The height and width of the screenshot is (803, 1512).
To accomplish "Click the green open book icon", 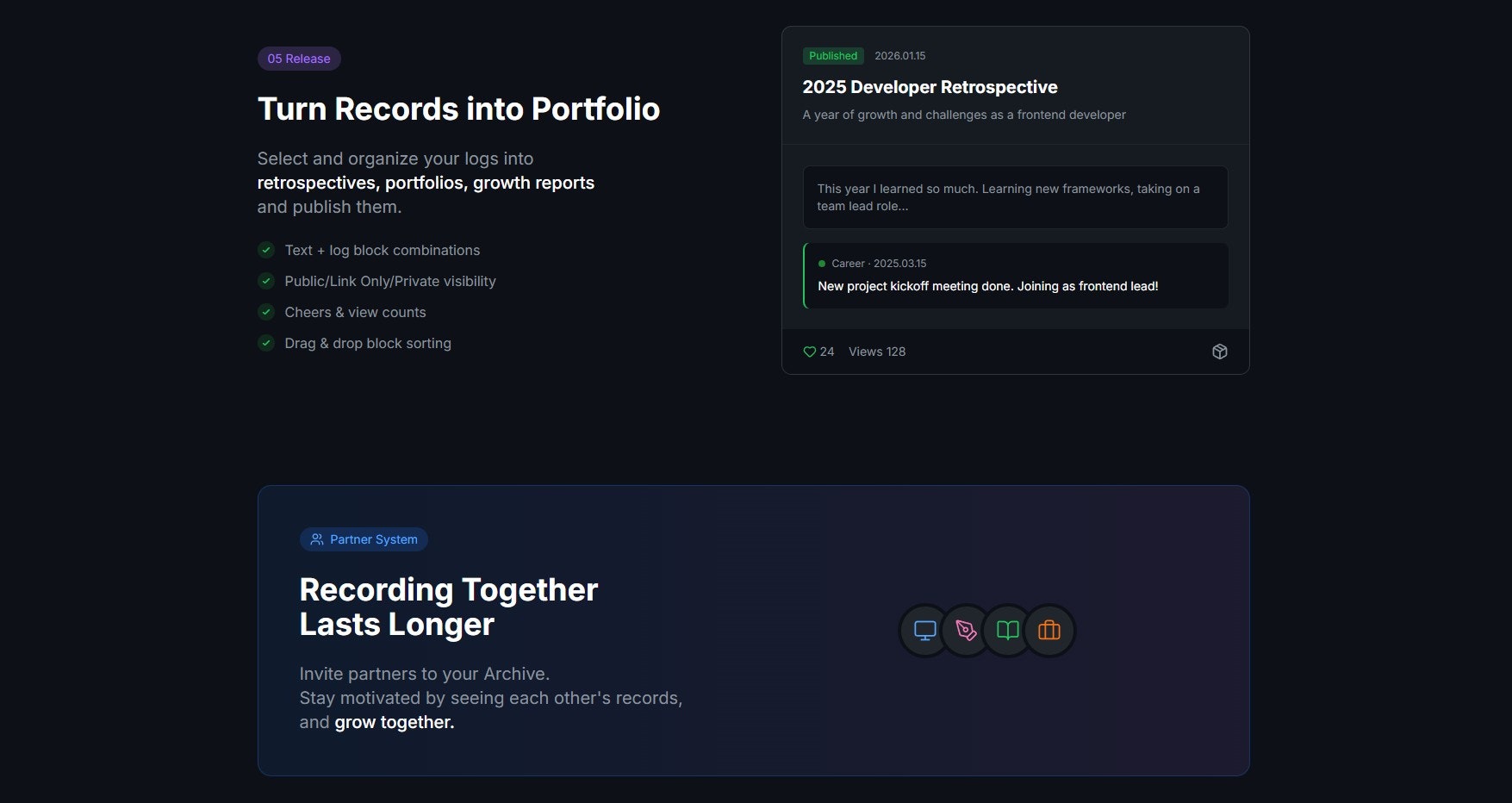I will (1006, 630).
